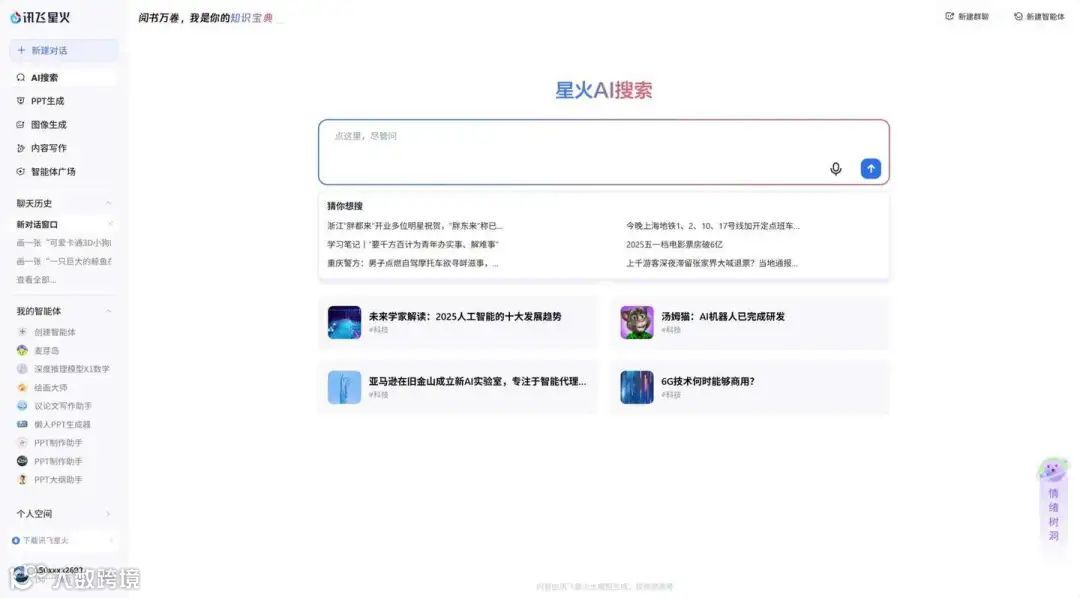Click the PPT生成 icon
This screenshot has height=598, width=1080.
[21, 101]
